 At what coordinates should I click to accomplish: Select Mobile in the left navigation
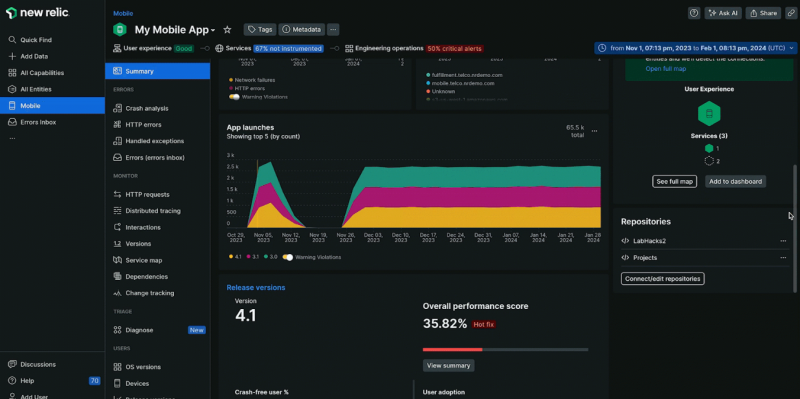point(52,106)
